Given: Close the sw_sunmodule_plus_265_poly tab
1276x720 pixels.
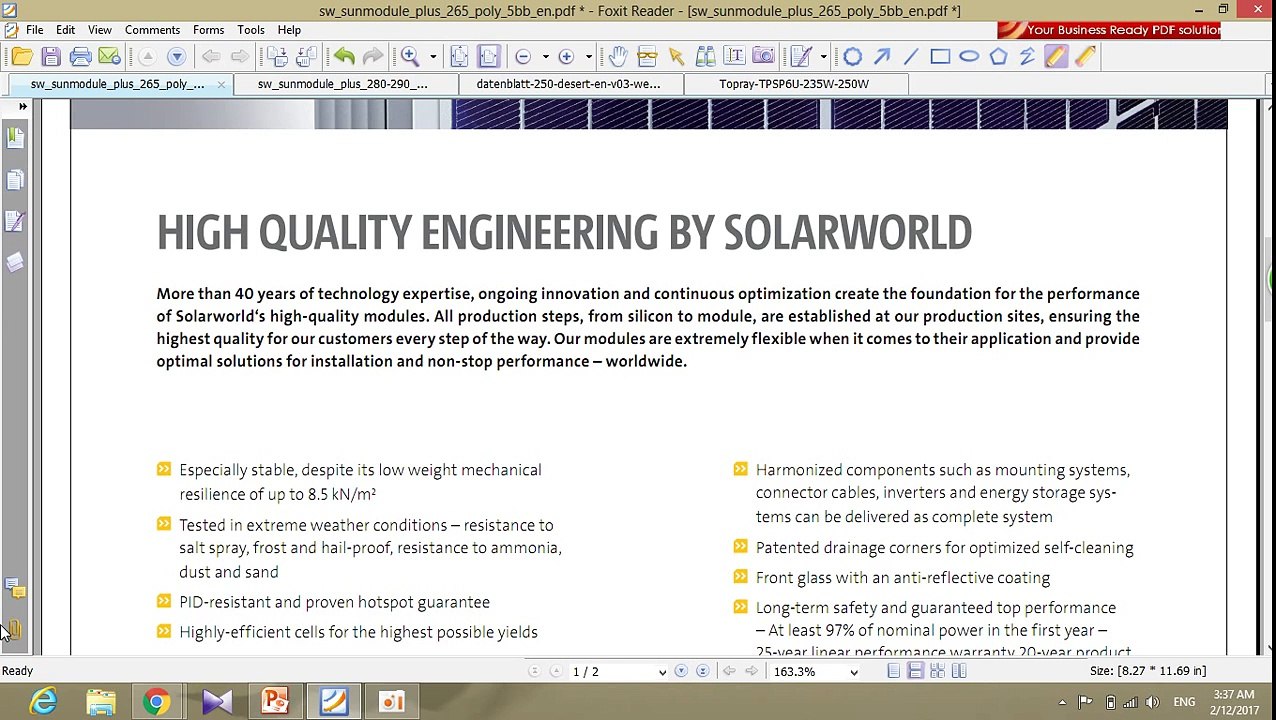Looking at the screenshot, I should click(x=221, y=85).
